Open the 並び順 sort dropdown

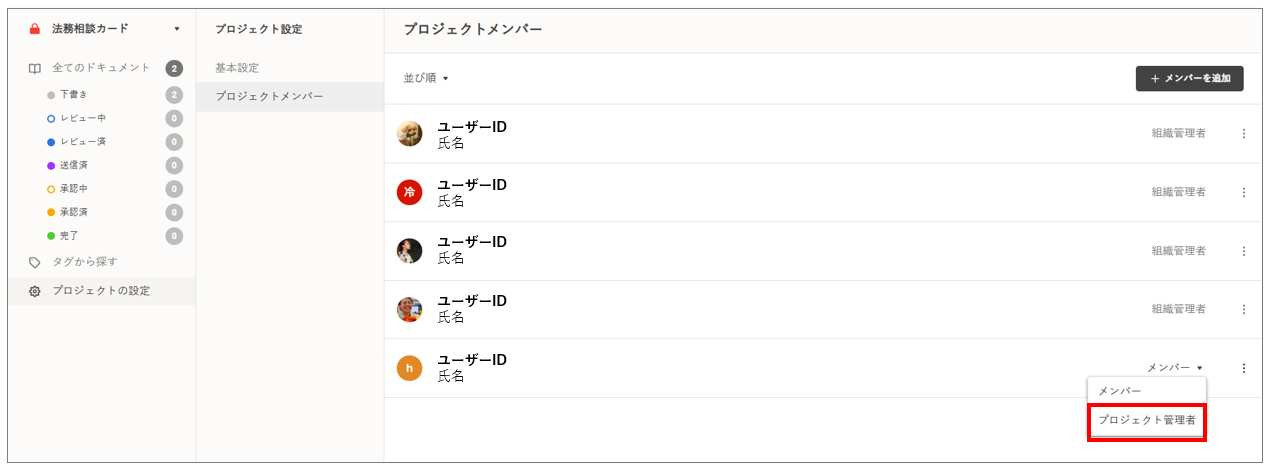[426, 78]
